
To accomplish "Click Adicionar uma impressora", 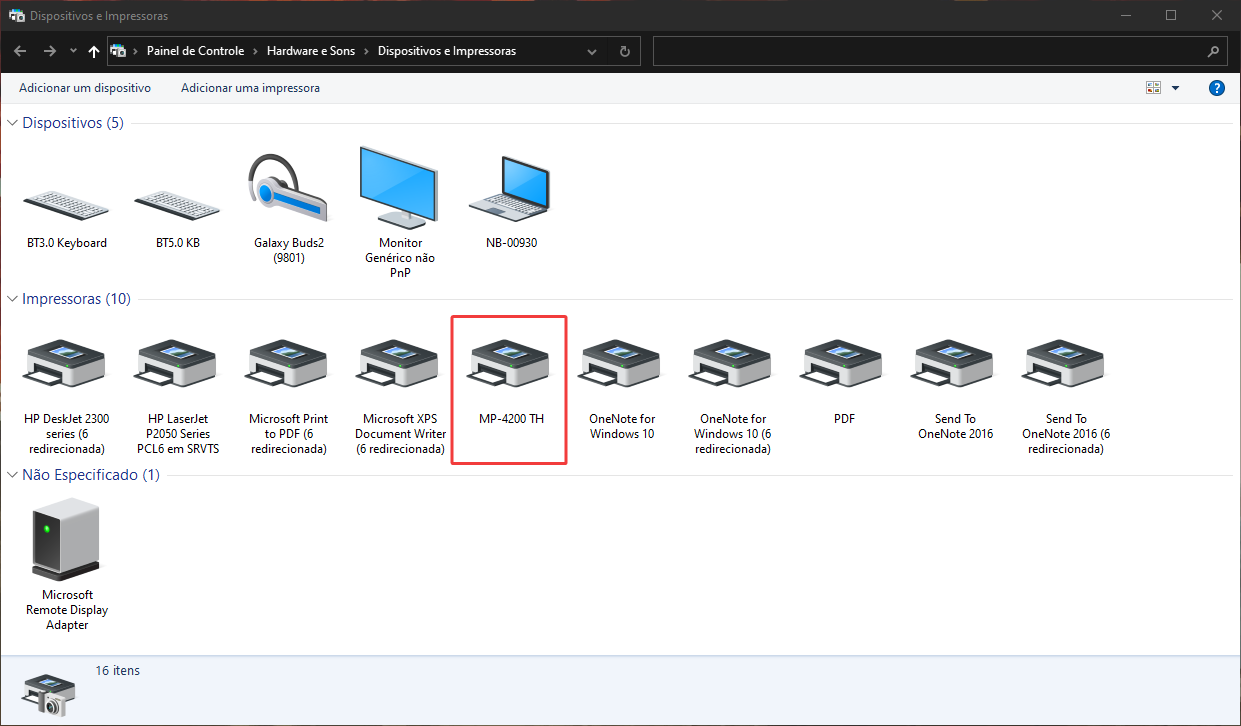I will click(250, 88).
